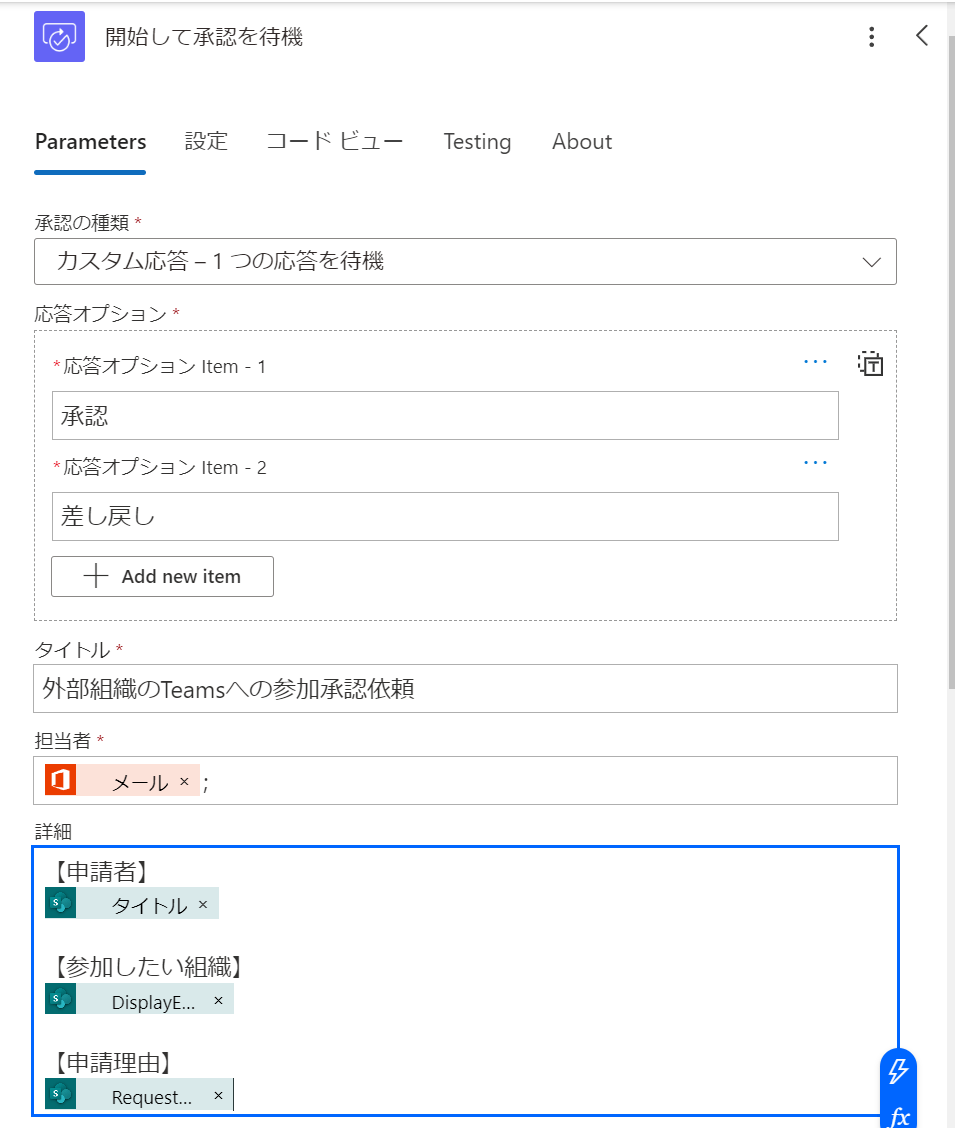Switch to the Parameters tab
The height and width of the screenshot is (1128, 955).
[x=90, y=142]
